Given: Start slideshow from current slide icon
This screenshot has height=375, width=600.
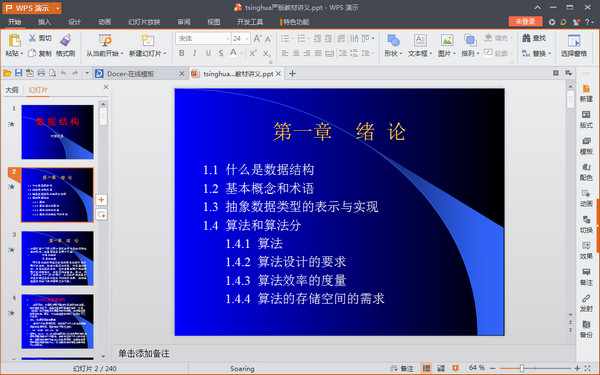Looking at the screenshot, I should 105,40.
